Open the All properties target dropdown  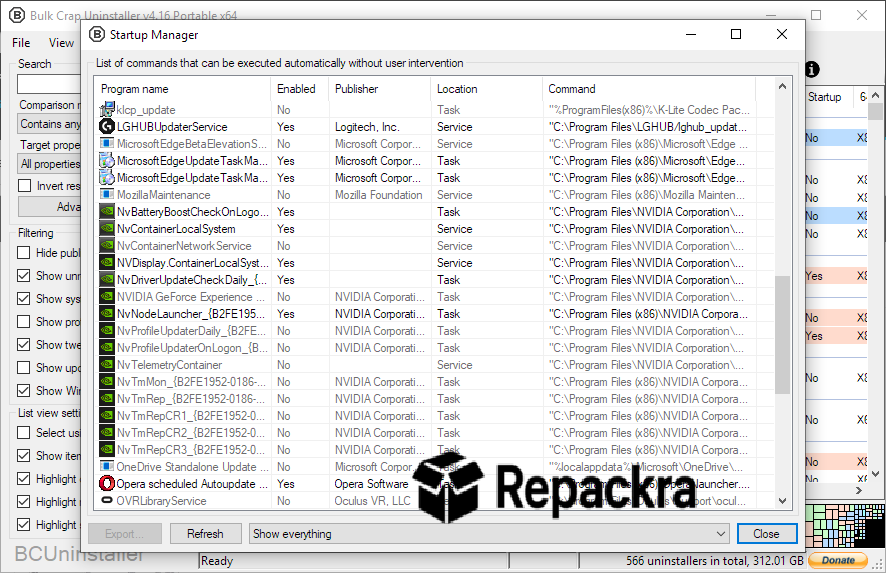[50, 164]
